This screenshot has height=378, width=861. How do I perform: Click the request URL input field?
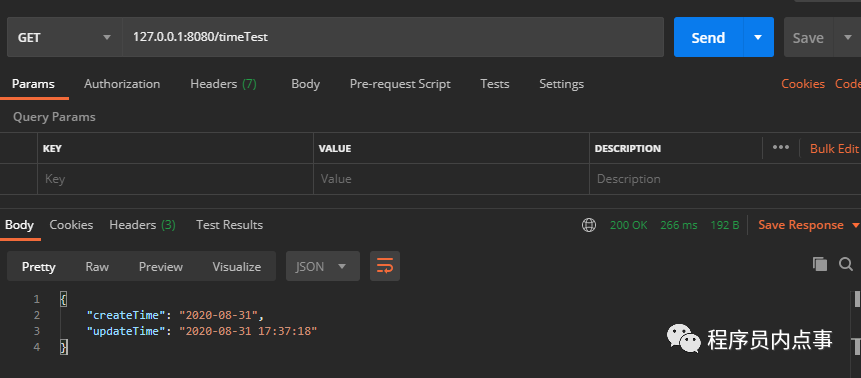pyautogui.click(x=393, y=37)
